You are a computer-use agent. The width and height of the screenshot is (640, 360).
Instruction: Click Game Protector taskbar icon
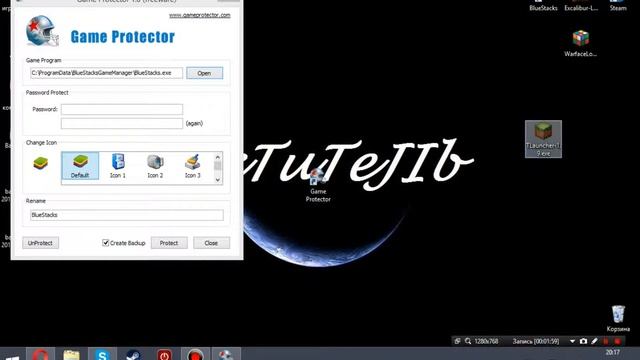(x=226, y=354)
